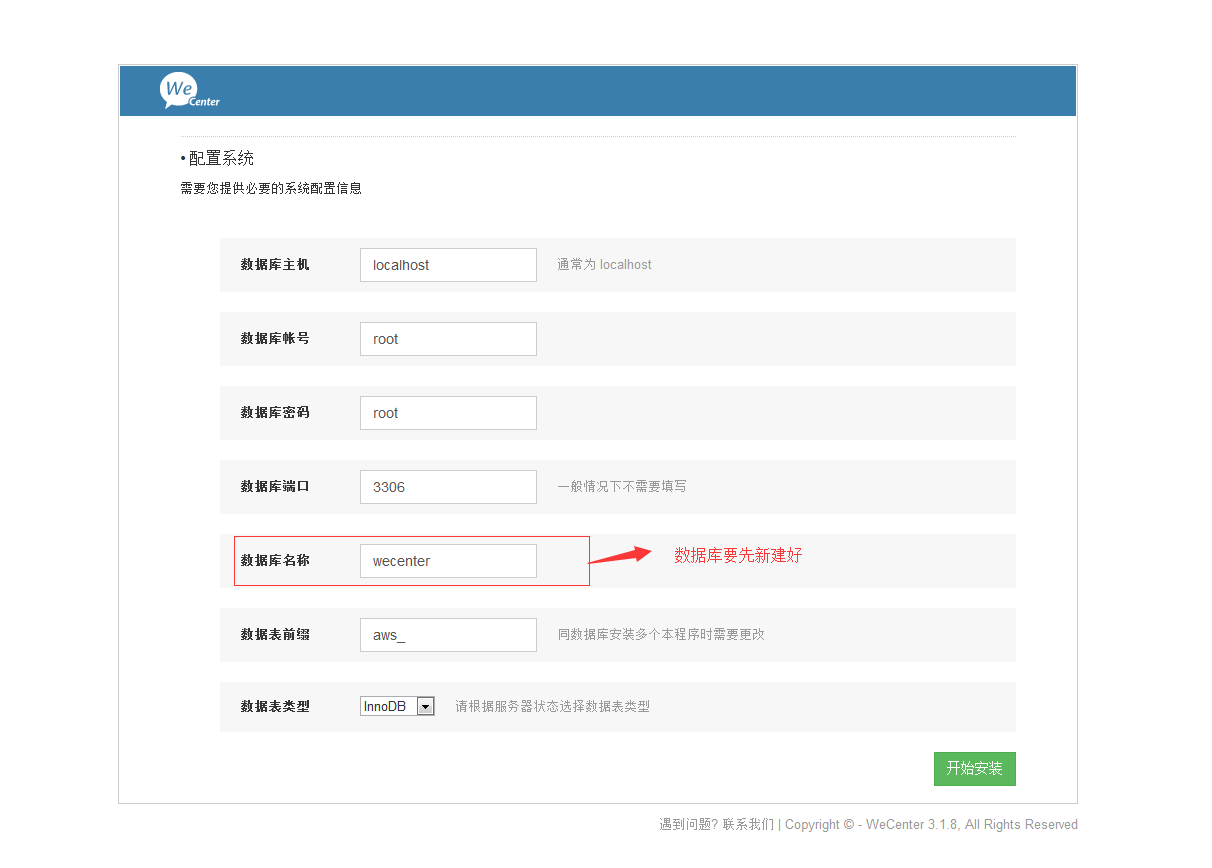Click the 数据库端口 label

click(275, 487)
